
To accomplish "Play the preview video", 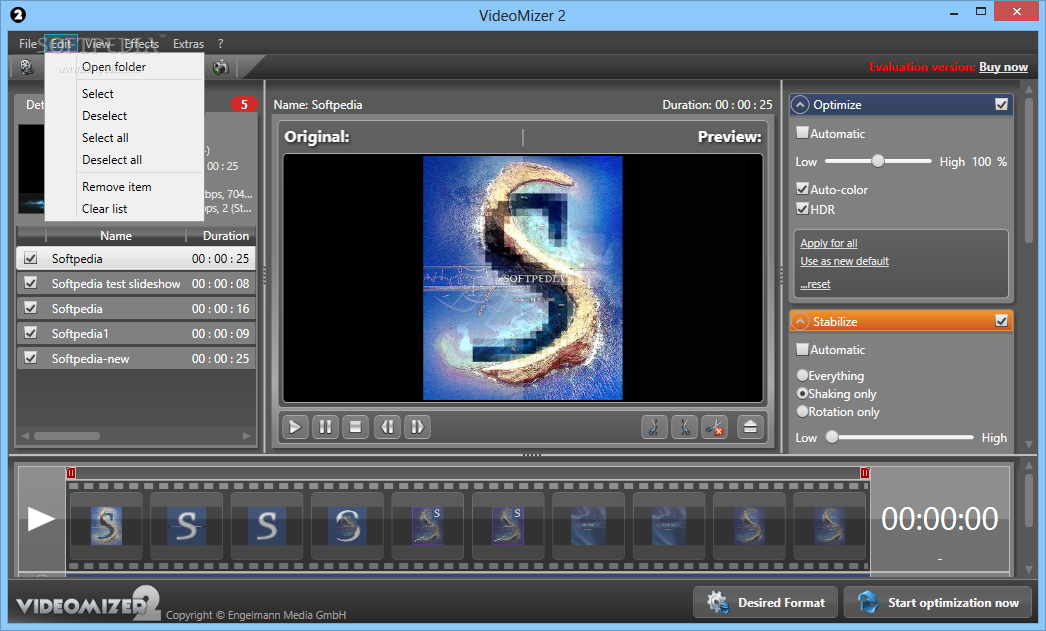I will tap(295, 427).
